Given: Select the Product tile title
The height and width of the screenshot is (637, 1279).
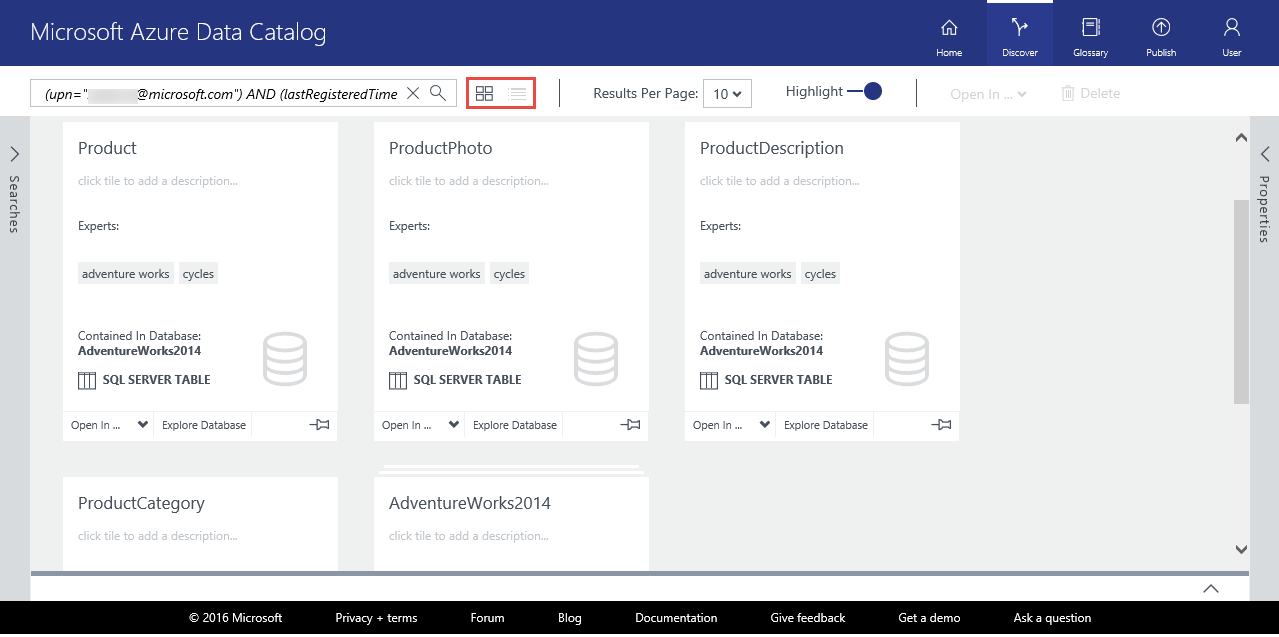Looking at the screenshot, I should point(107,148).
